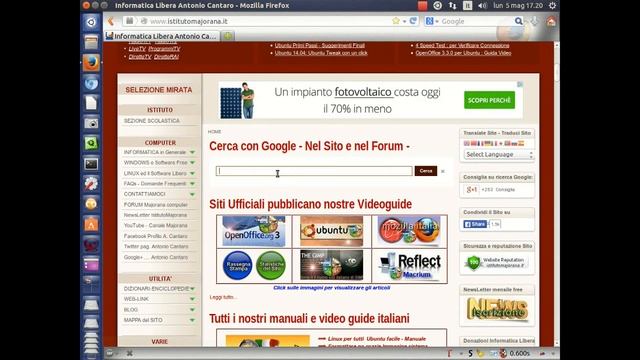Launch the system settings tool icon in the dock
640x360 pixels.
click(x=91, y=184)
